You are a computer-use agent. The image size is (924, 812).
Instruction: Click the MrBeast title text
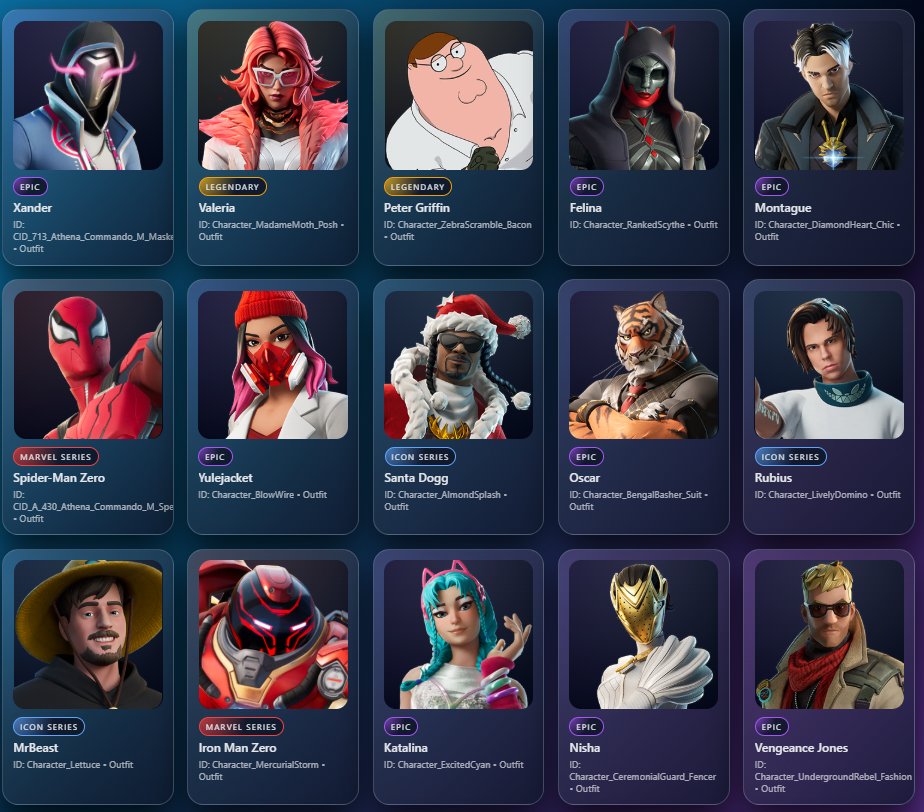(36, 748)
